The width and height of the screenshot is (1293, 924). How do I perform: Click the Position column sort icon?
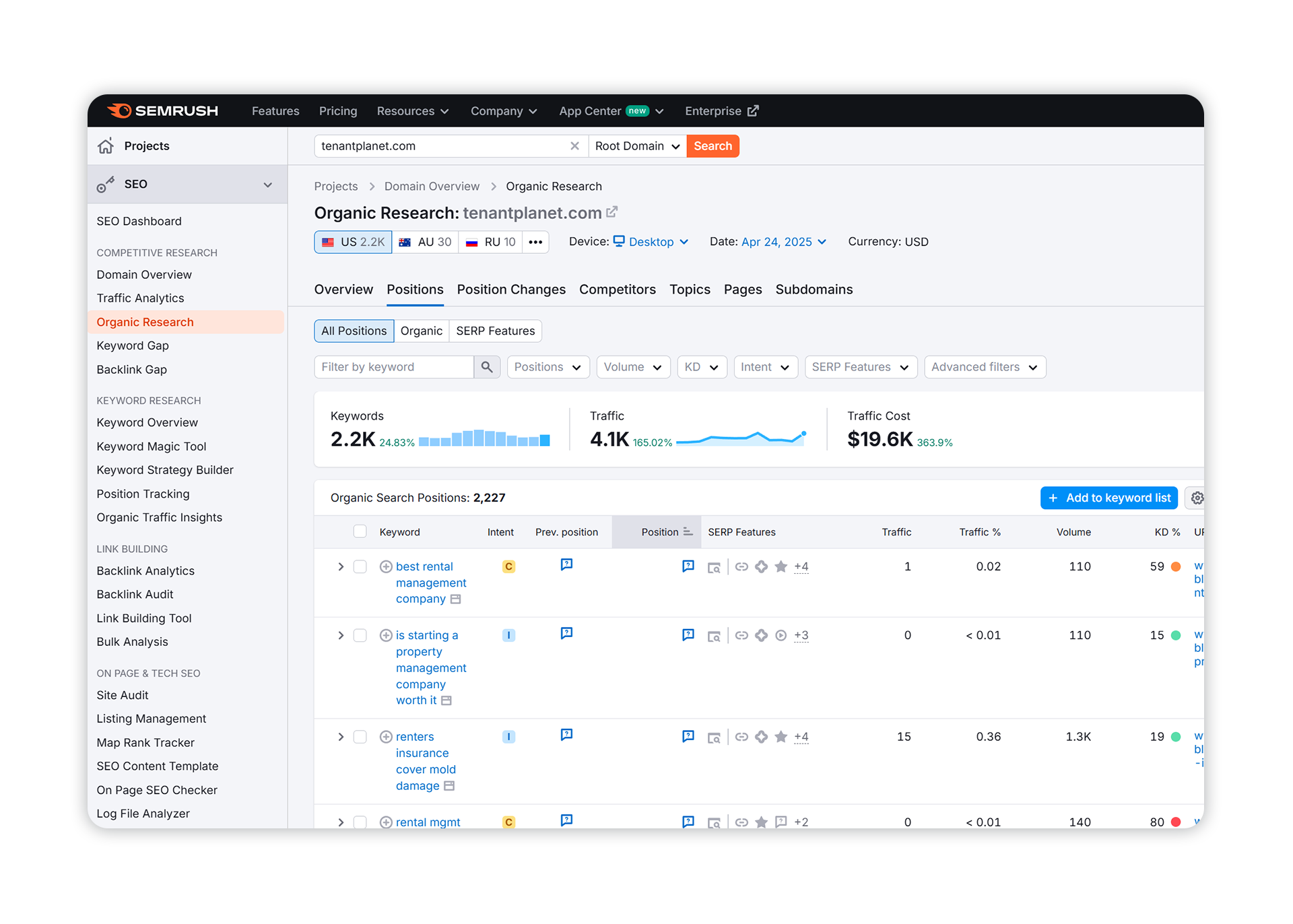688,532
